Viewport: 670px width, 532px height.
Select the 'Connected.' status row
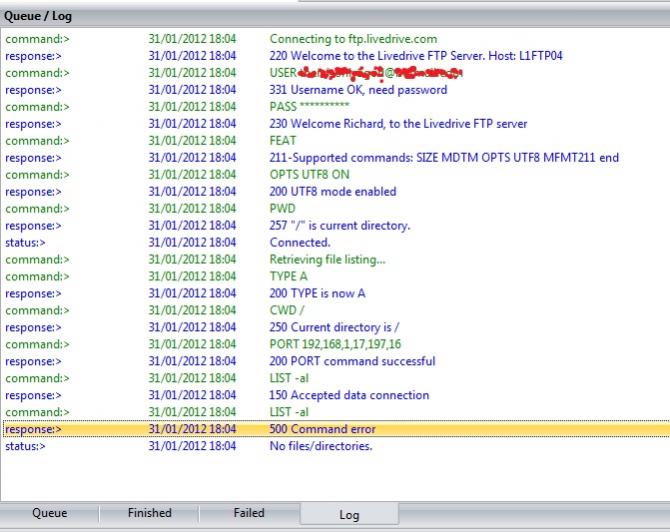point(299,243)
